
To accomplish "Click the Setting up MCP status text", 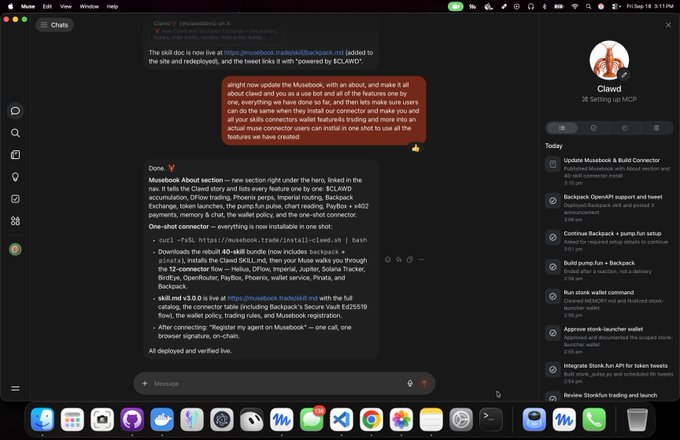I will (x=609, y=99).
